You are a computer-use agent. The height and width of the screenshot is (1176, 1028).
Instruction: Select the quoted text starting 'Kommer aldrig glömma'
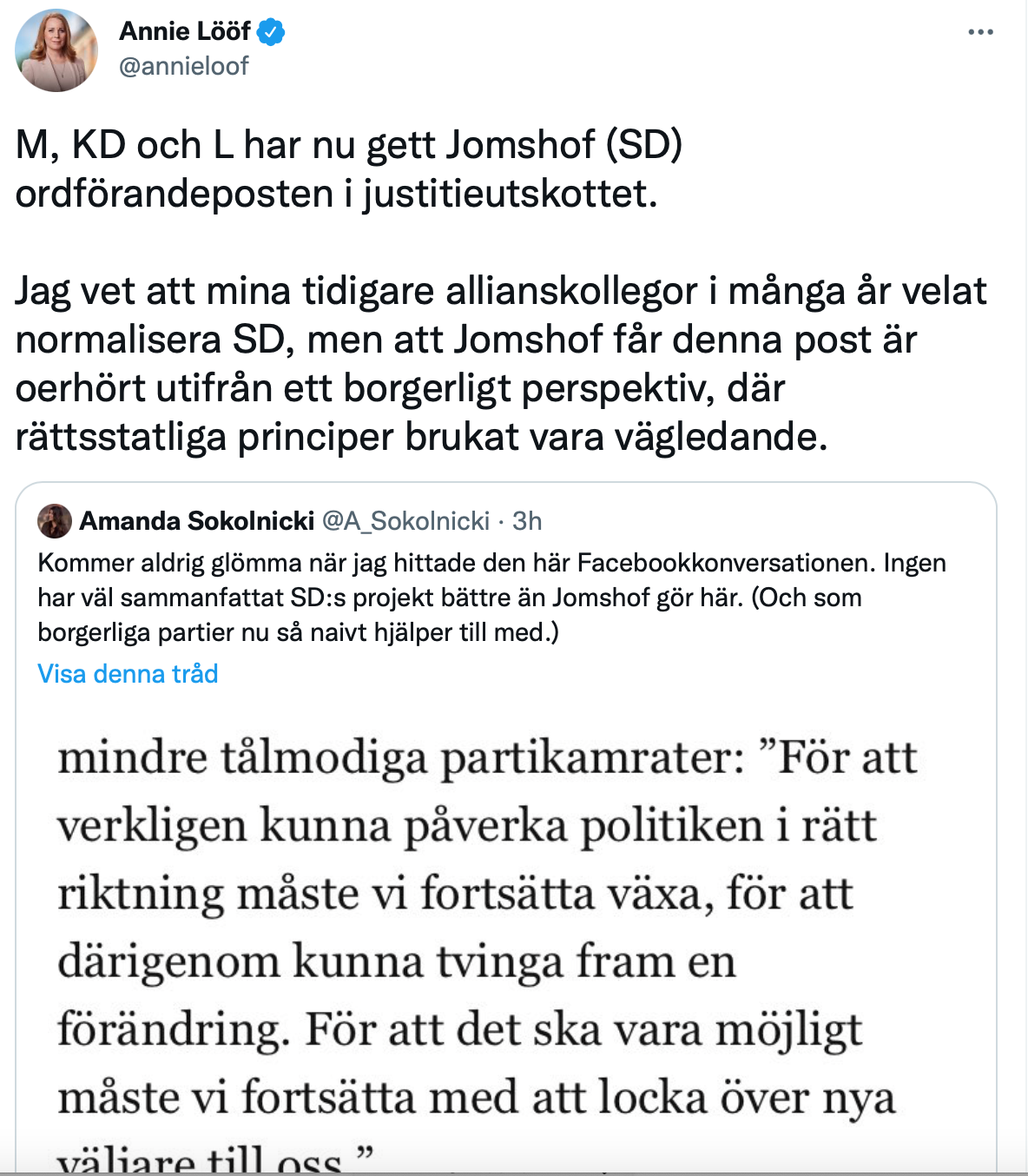tap(492, 598)
